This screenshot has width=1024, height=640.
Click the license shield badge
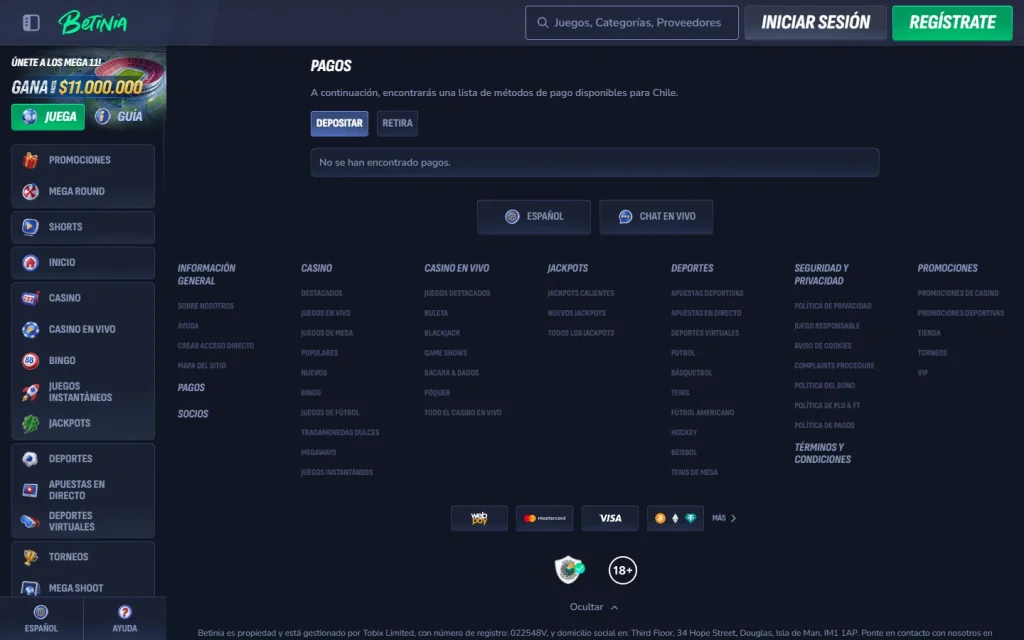tap(569, 569)
